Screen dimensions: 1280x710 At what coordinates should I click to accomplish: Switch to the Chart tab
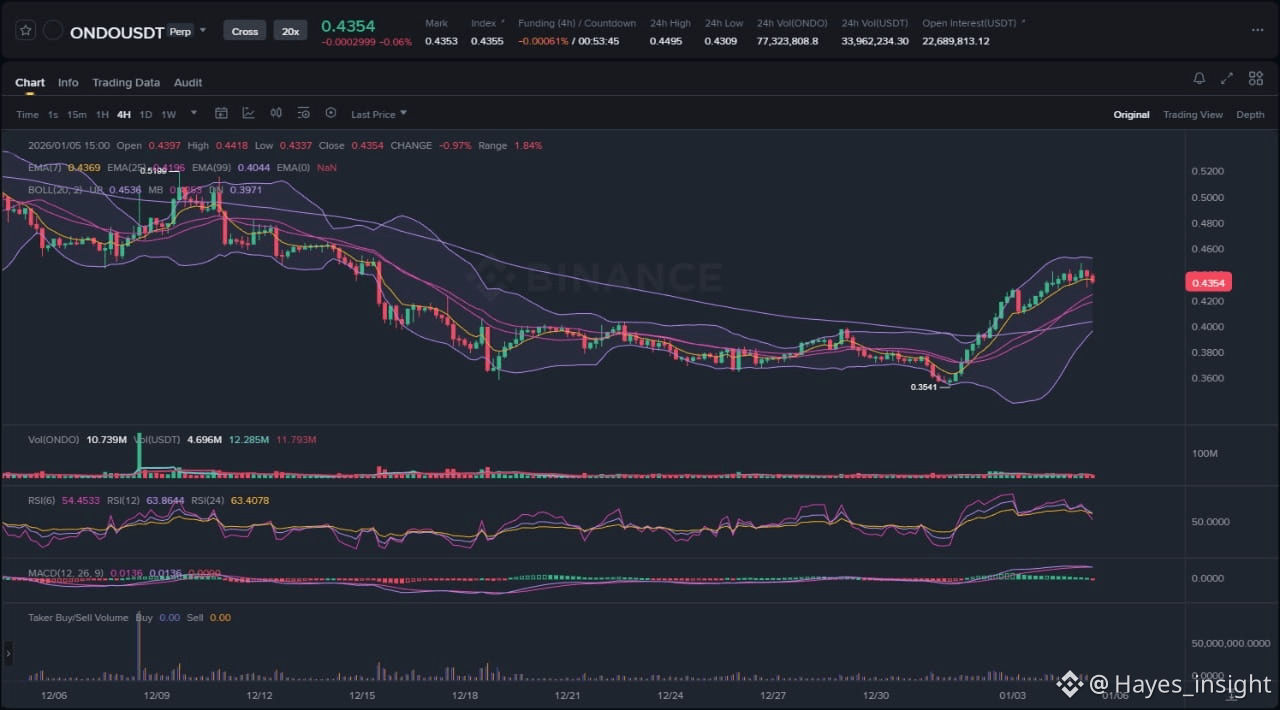(x=30, y=82)
